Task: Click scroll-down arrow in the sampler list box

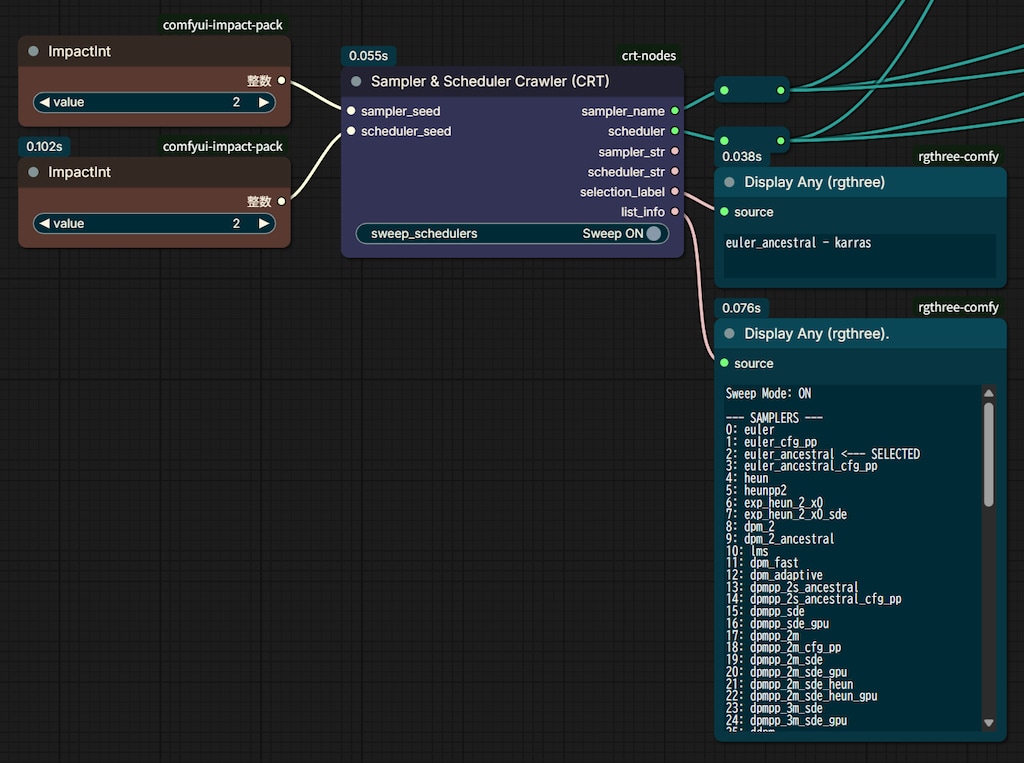Action: coord(989,722)
